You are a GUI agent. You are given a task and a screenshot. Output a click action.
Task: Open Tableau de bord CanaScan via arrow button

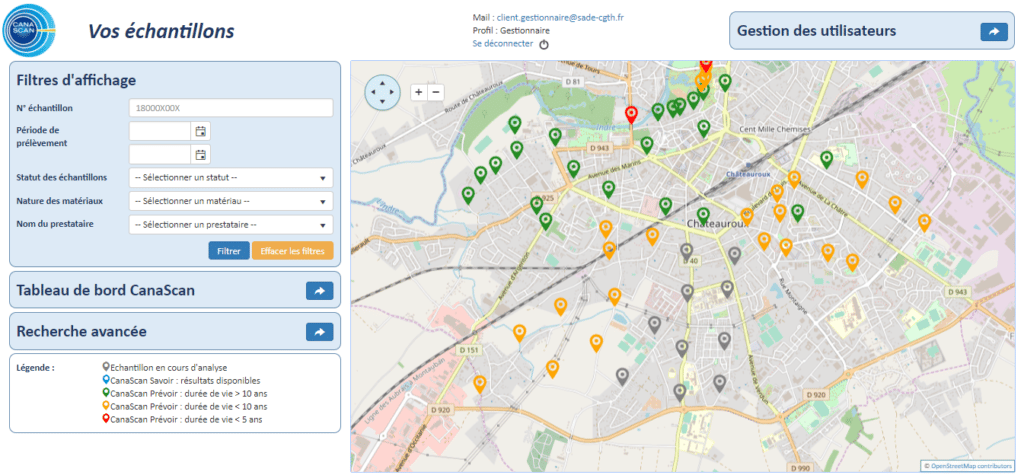[x=319, y=291]
